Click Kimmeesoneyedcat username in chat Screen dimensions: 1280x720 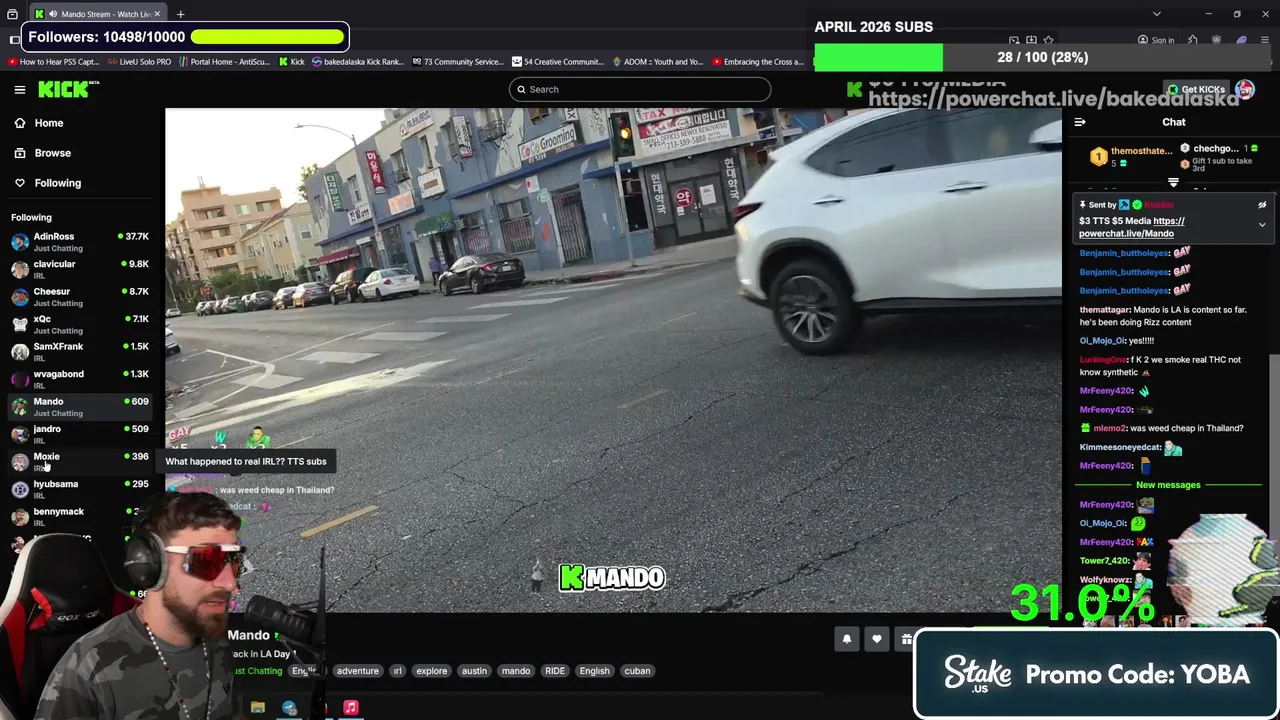point(1120,447)
